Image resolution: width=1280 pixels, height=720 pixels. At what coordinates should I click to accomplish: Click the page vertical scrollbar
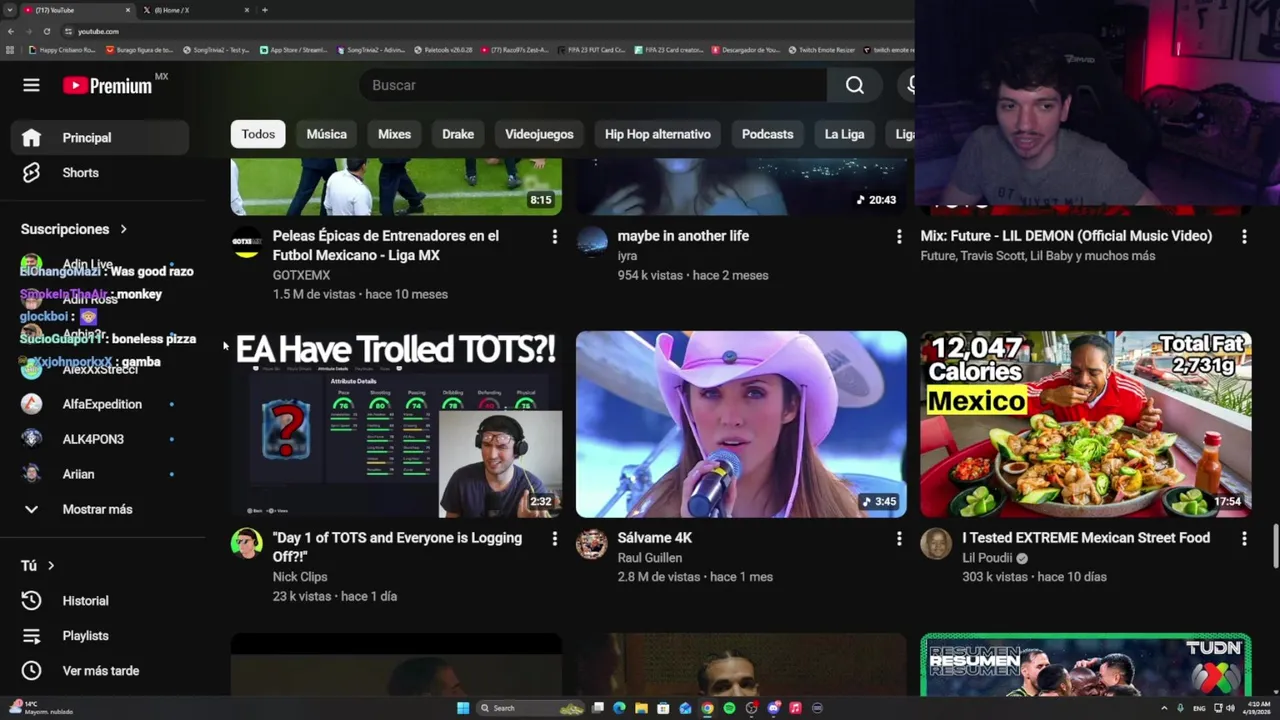1275,546
